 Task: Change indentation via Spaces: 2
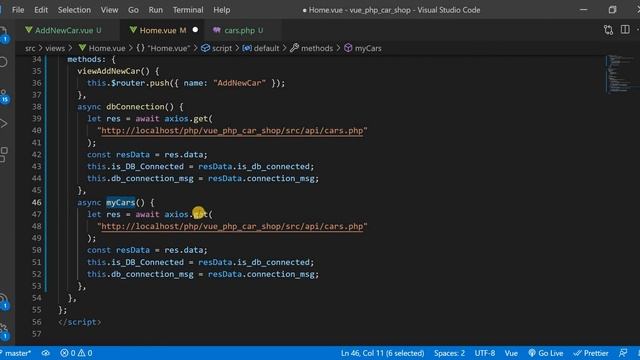[449, 353]
